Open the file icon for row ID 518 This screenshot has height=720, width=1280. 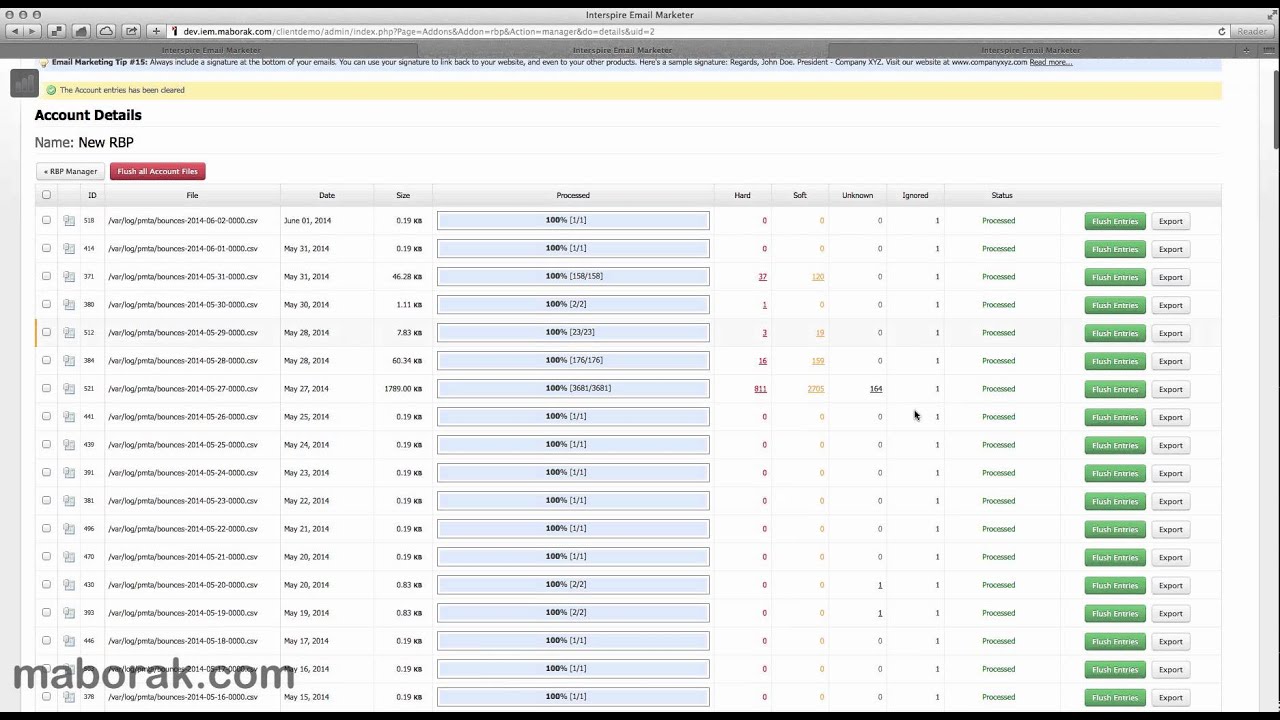[69, 221]
